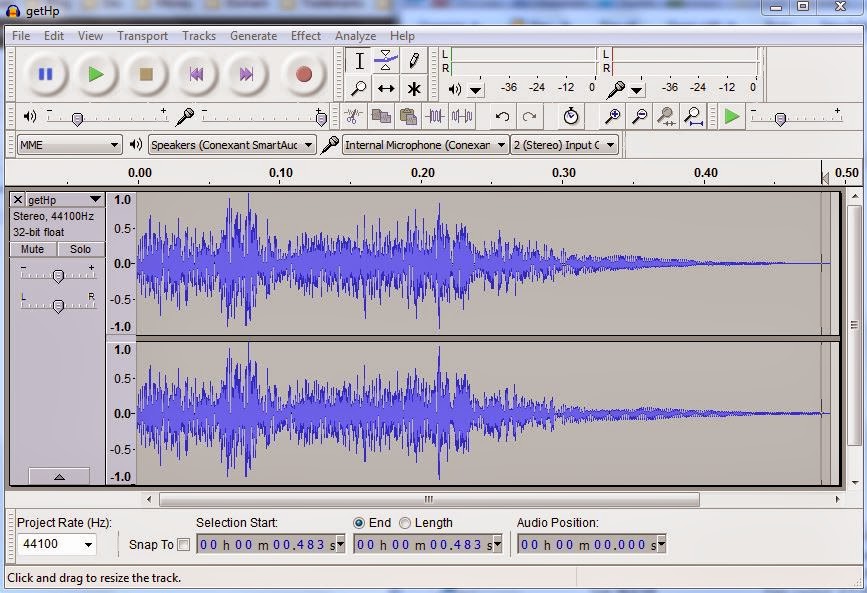Screen dimensions: 867x593
Task: Select the Envelope tool
Action: coord(385,61)
